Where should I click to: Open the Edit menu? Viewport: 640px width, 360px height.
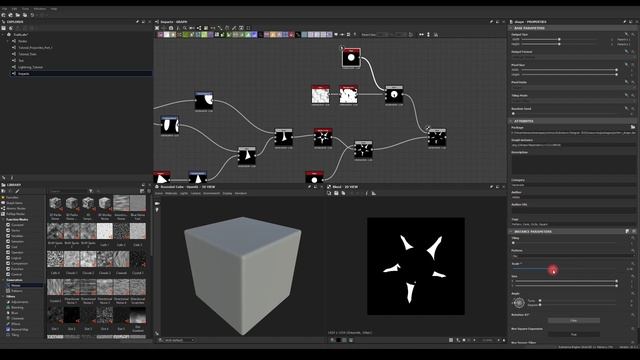(x=14, y=9)
